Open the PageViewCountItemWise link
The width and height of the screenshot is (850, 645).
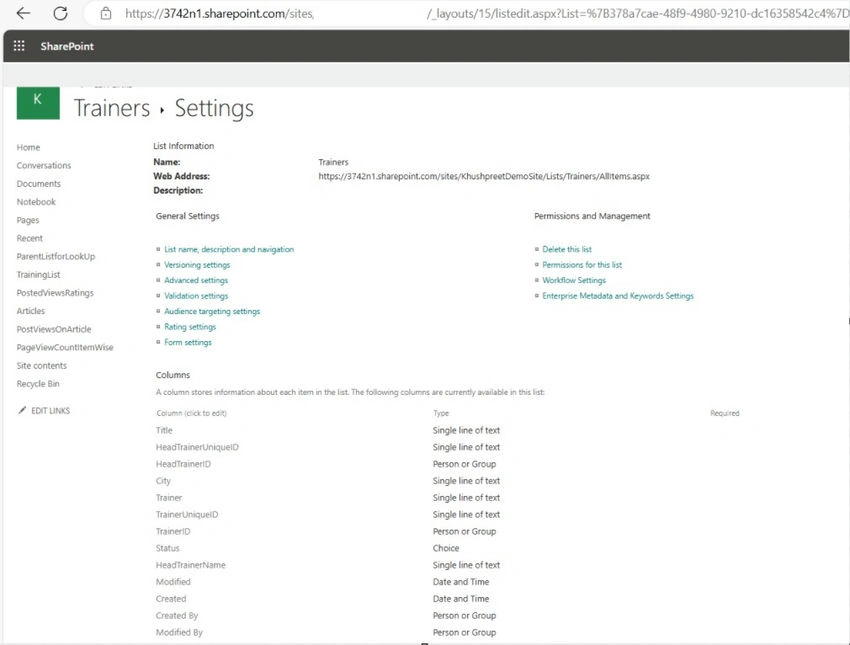(65, 347)
